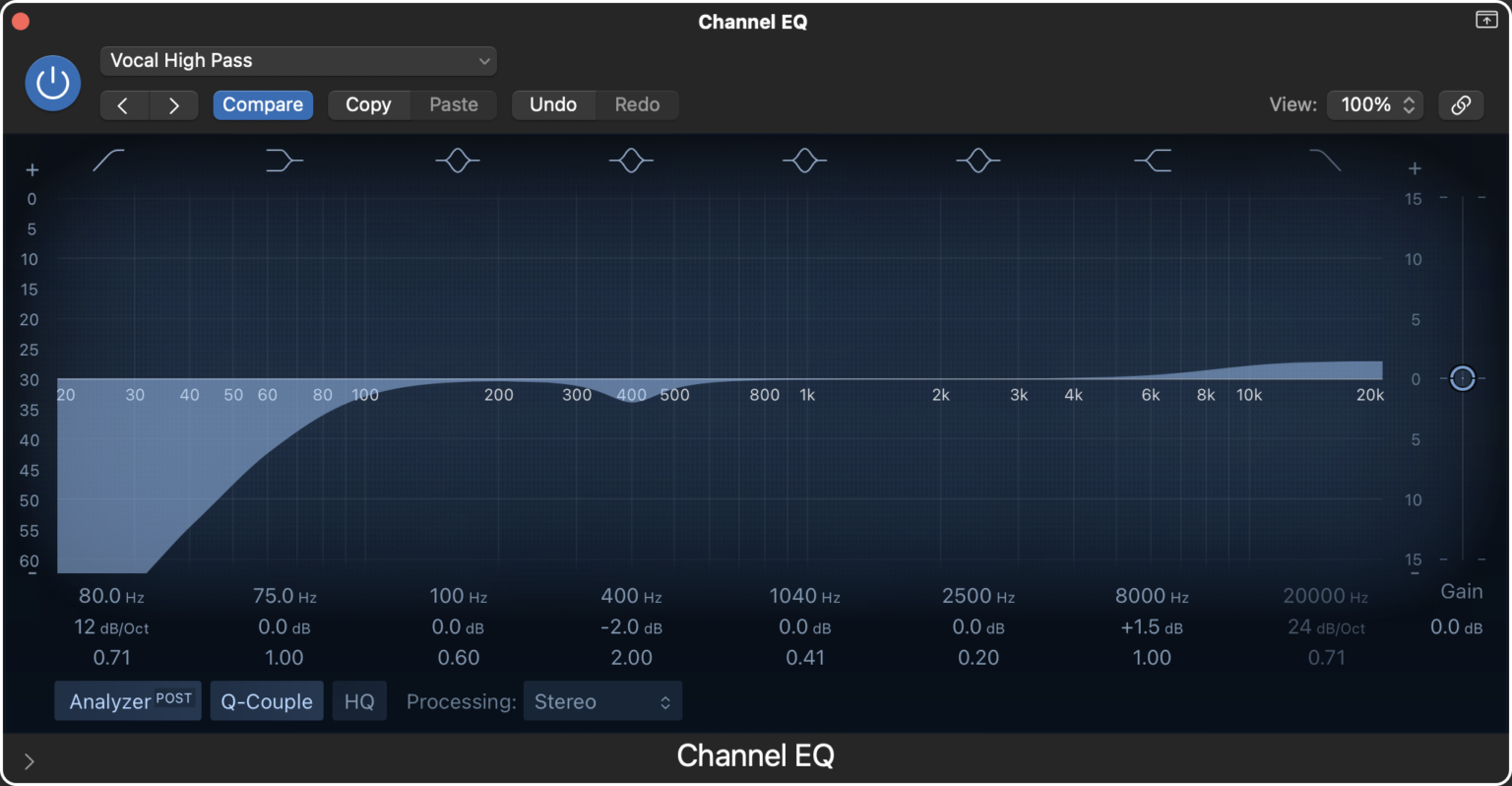
Task: Click the next preset arrow
Action: point(173,104)
